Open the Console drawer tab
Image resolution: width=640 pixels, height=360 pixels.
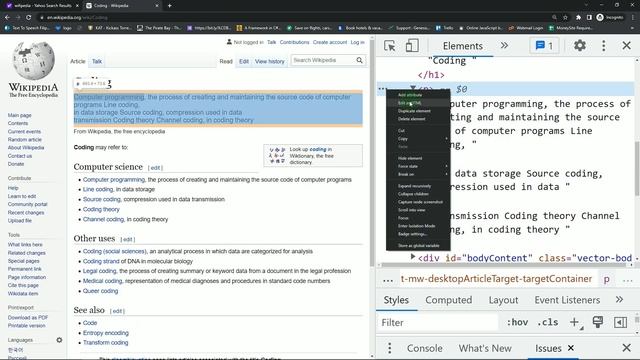coord(424,348)
